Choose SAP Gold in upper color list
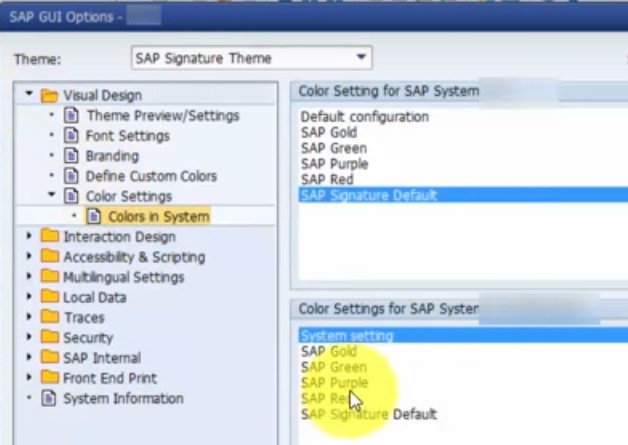This screenshot has height=445, width=628. click(328, 132)
